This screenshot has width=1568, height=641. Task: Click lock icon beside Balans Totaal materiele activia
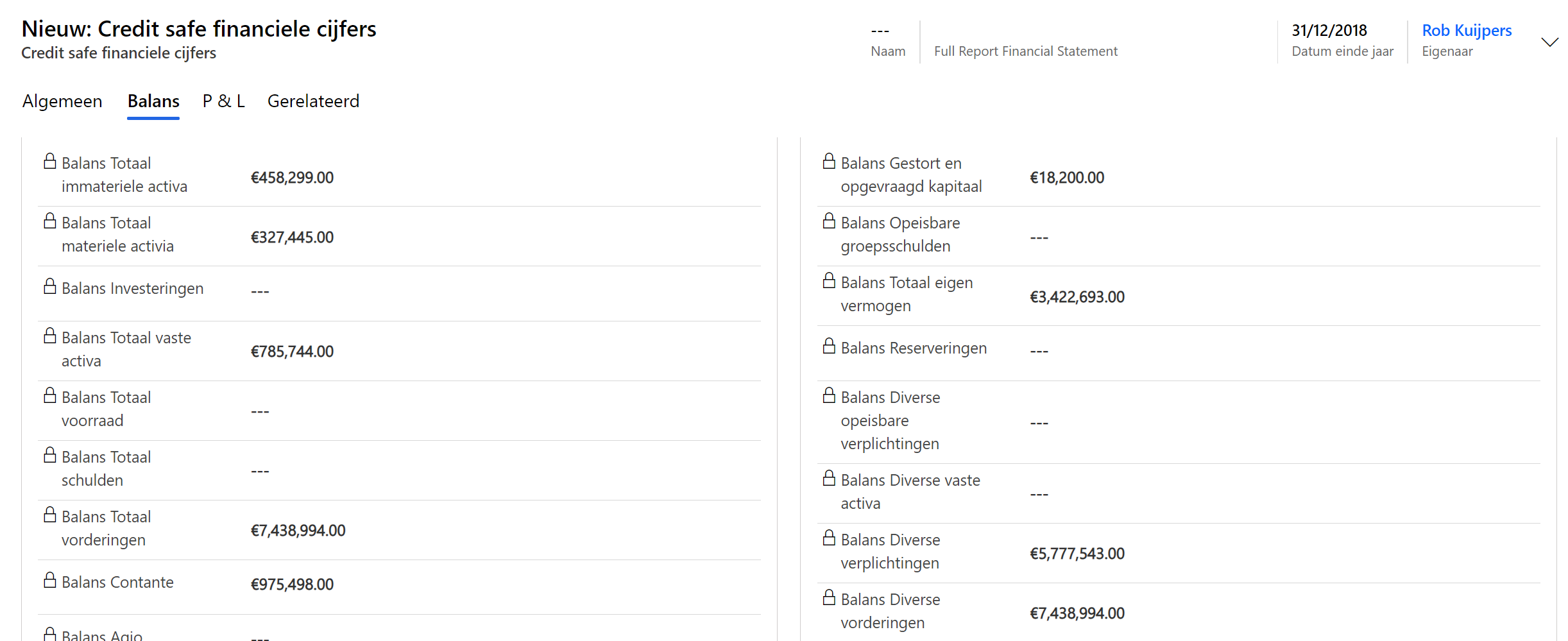50,221
